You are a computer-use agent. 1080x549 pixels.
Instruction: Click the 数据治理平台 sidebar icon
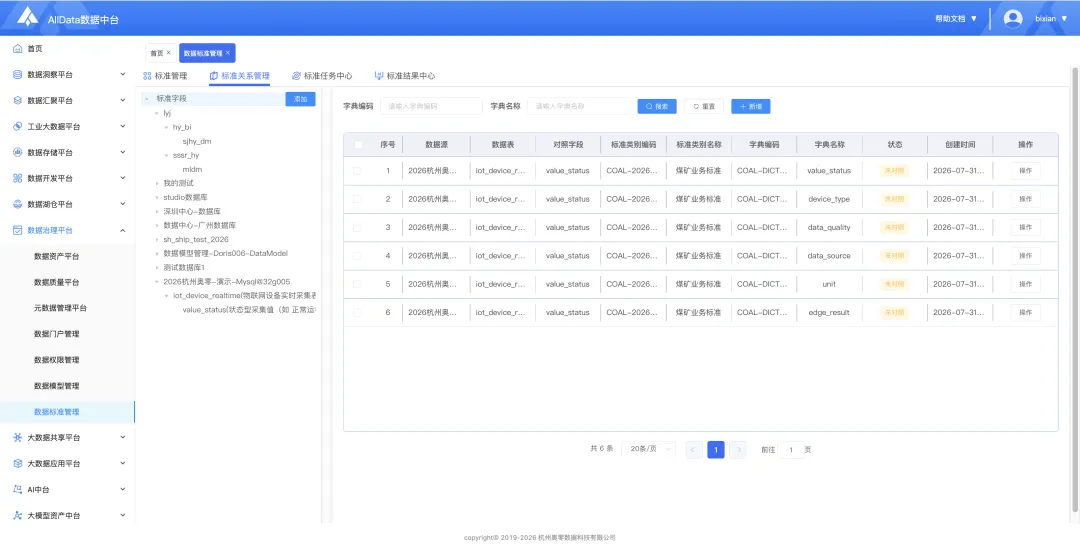[x=18, y=230]
